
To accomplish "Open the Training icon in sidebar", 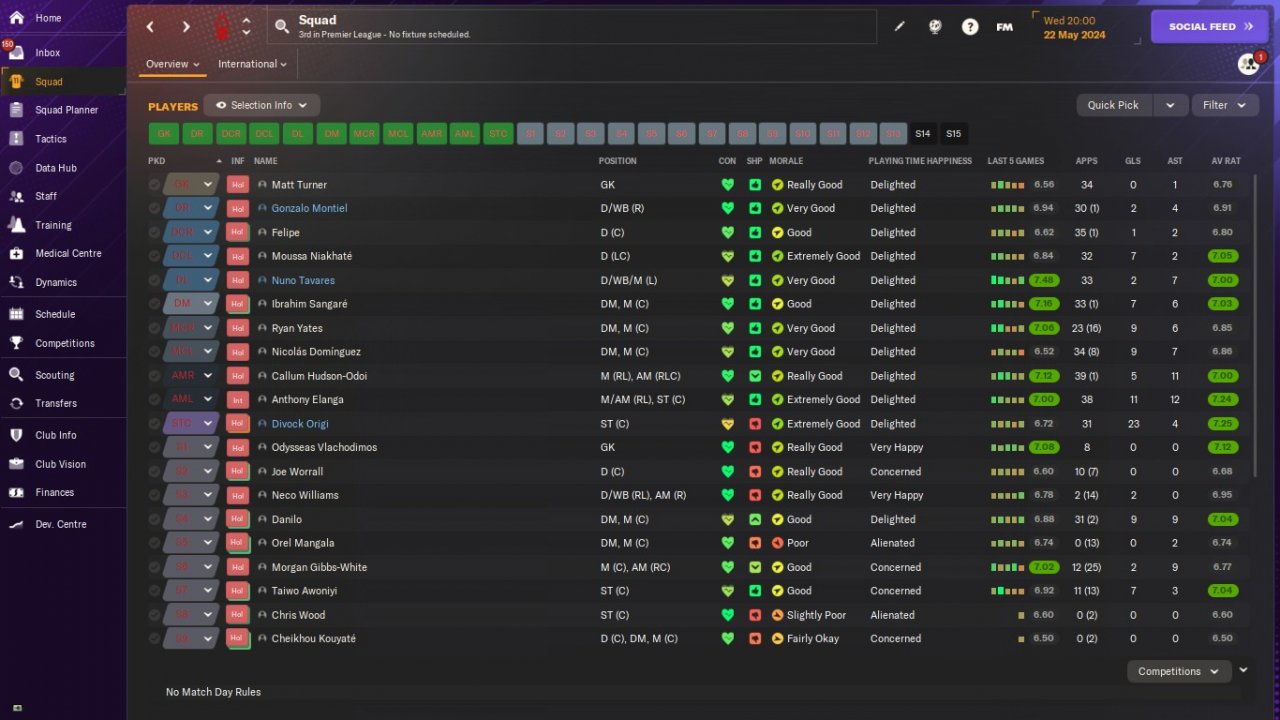I will [16, 225].
